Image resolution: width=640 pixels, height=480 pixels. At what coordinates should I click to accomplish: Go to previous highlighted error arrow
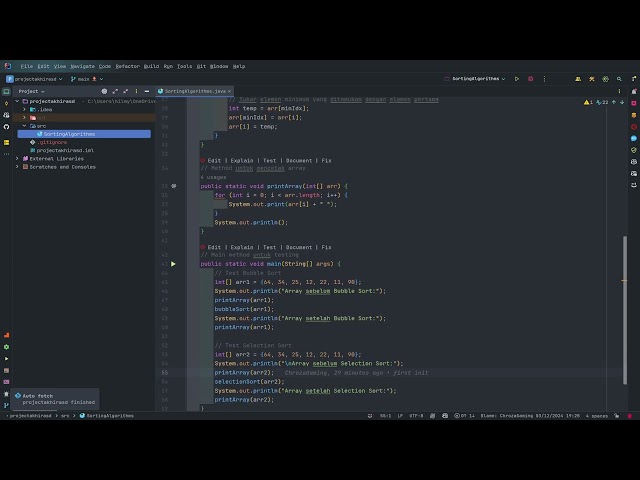tap(614, 102)
